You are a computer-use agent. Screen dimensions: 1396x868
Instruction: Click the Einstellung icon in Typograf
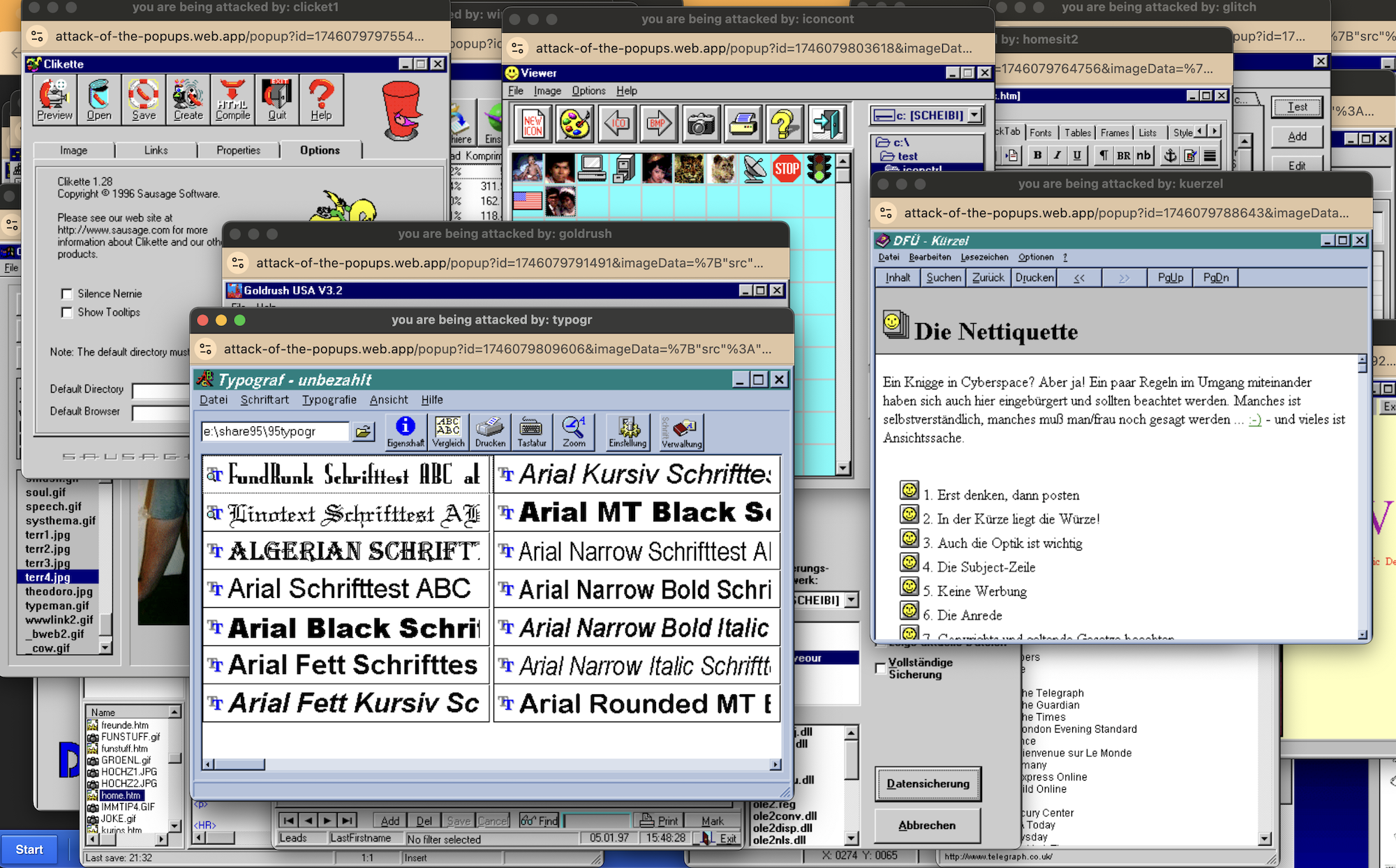(628, 432)
